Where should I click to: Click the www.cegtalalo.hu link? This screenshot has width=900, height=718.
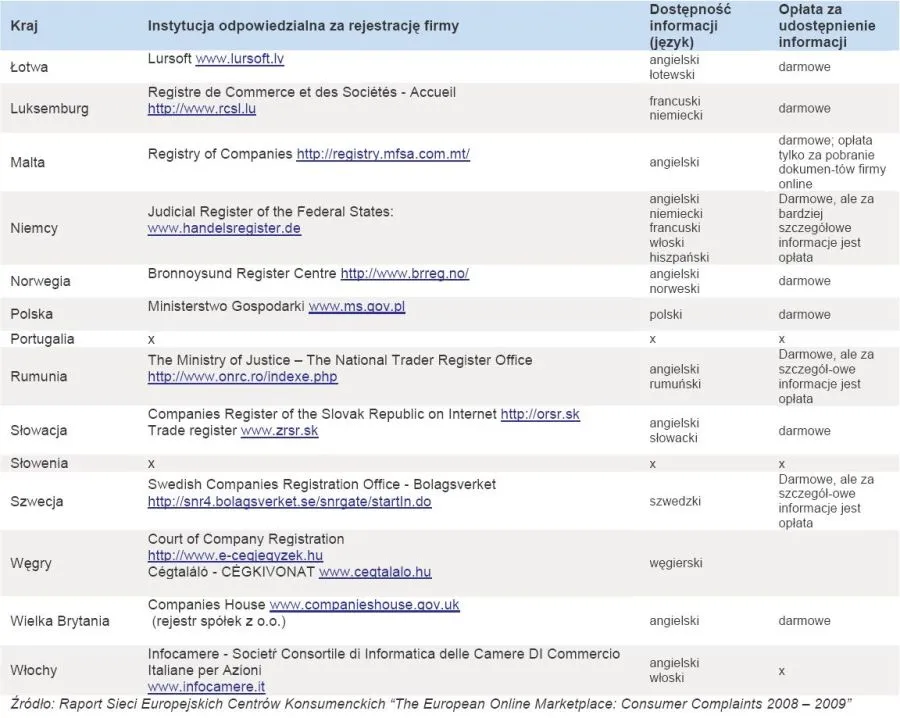(375, 572)
